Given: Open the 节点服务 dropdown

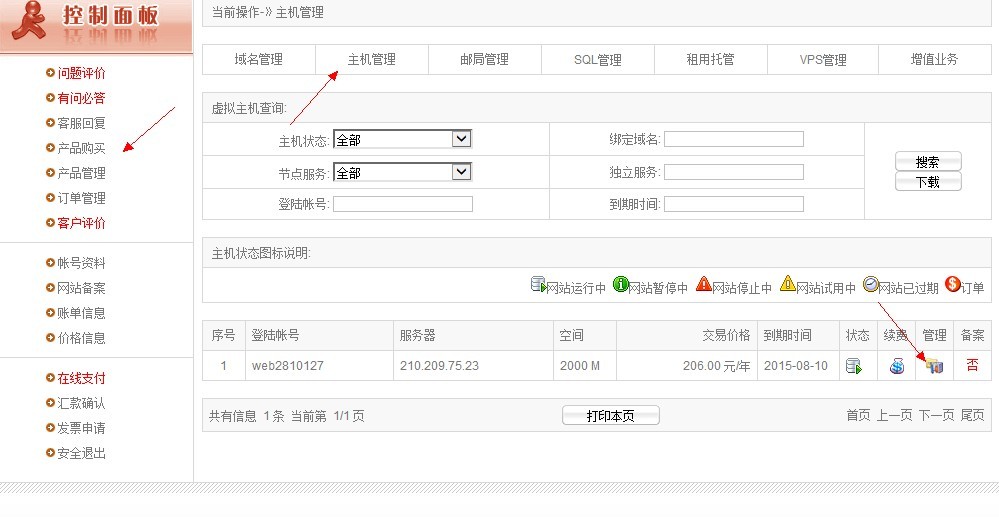Looking at the screenshot, I should [x=402, y=172].
